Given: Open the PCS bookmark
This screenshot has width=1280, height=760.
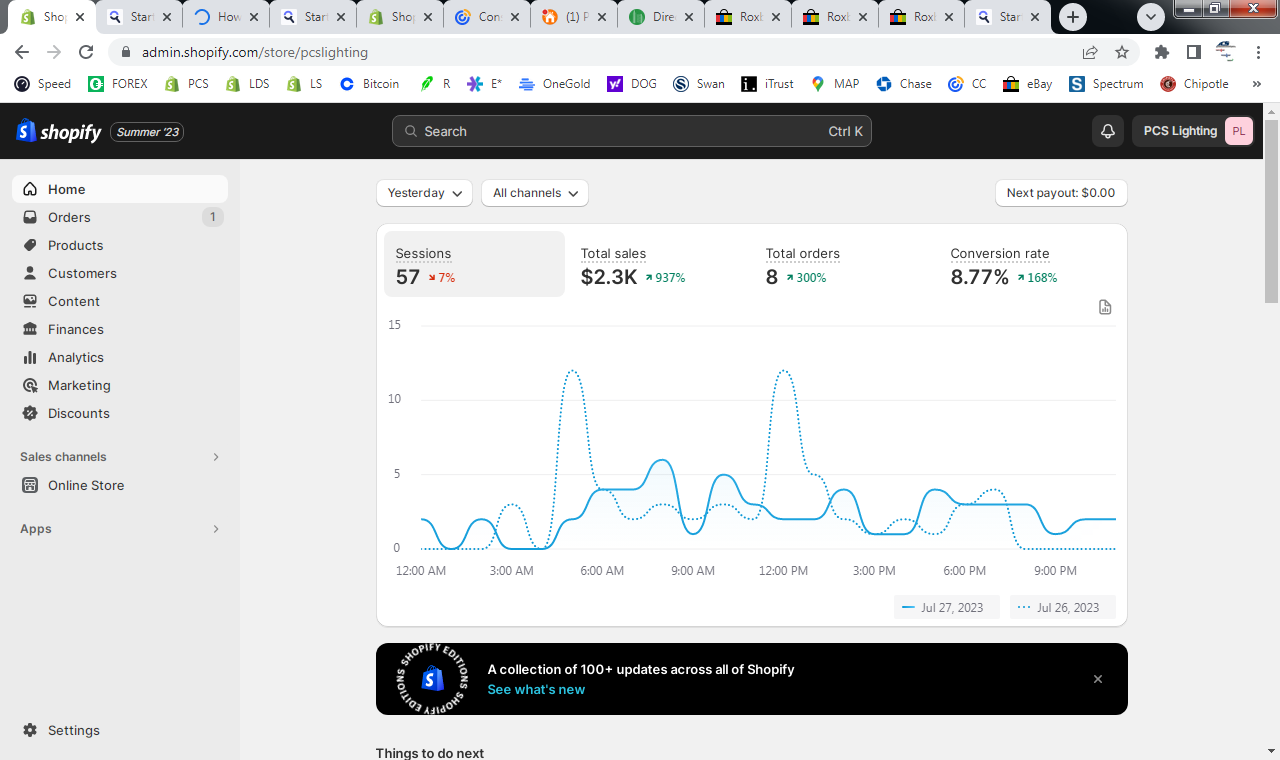Looking at the screenshot, I should point(187,84).
